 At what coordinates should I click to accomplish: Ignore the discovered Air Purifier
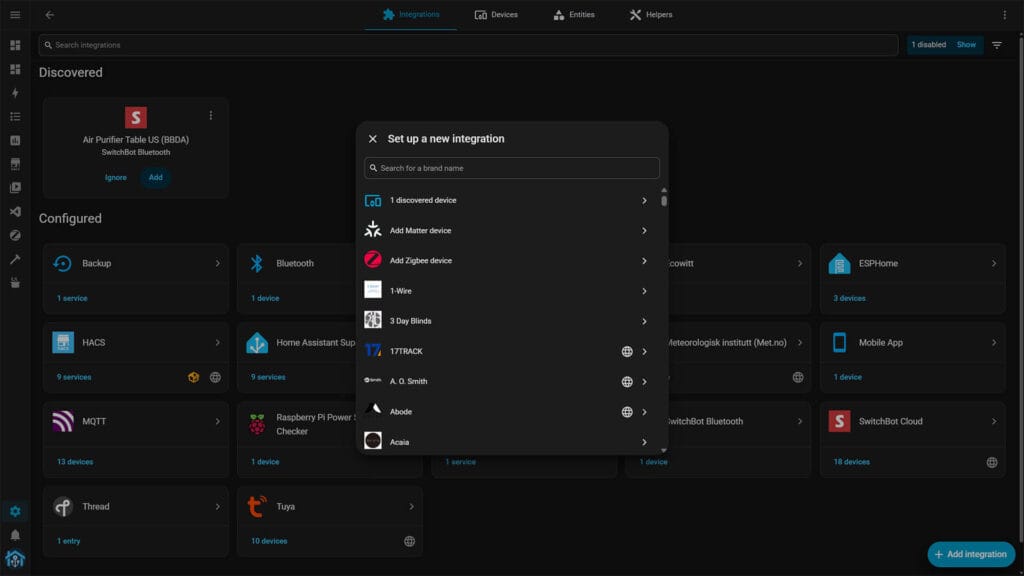[x=116, y=177]
